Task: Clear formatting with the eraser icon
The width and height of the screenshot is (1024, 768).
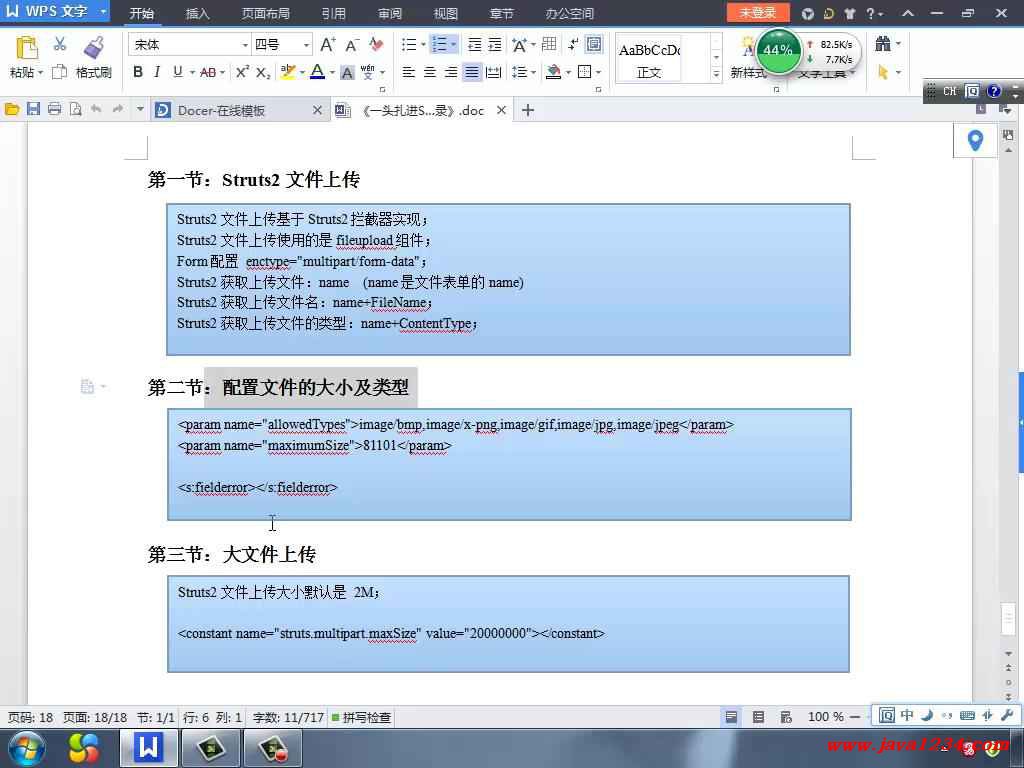Action: pos(376,44)
